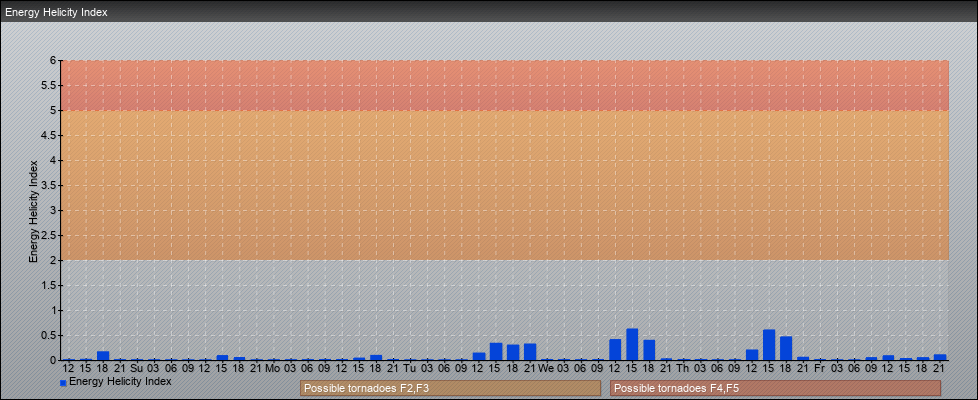
Task: Click the y-axis value '1.5'
Action: point(50,285)
